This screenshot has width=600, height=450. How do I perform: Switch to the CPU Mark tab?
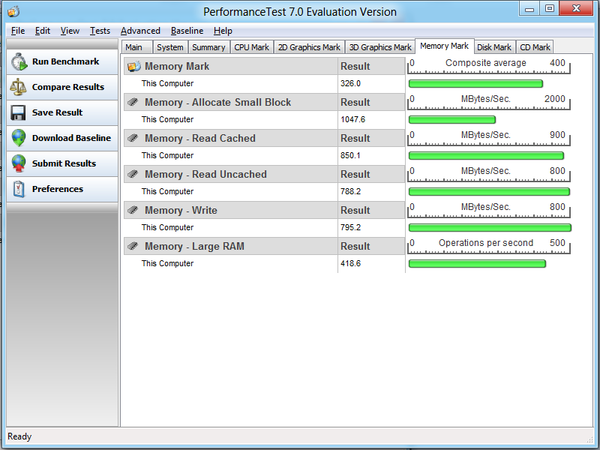[250, 47]
